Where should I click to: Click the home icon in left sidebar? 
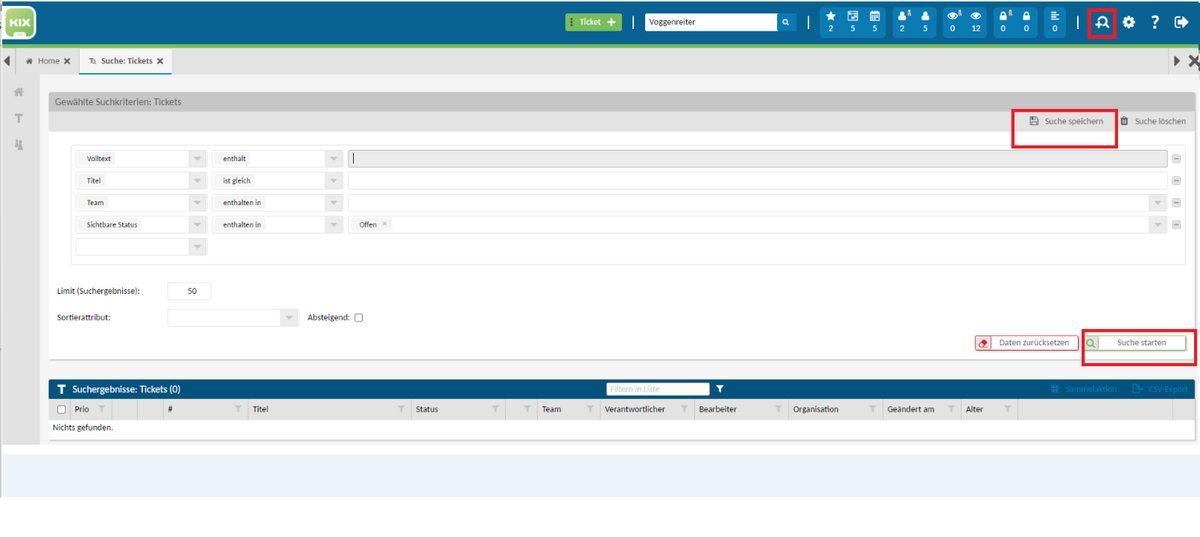pos(18,92)
